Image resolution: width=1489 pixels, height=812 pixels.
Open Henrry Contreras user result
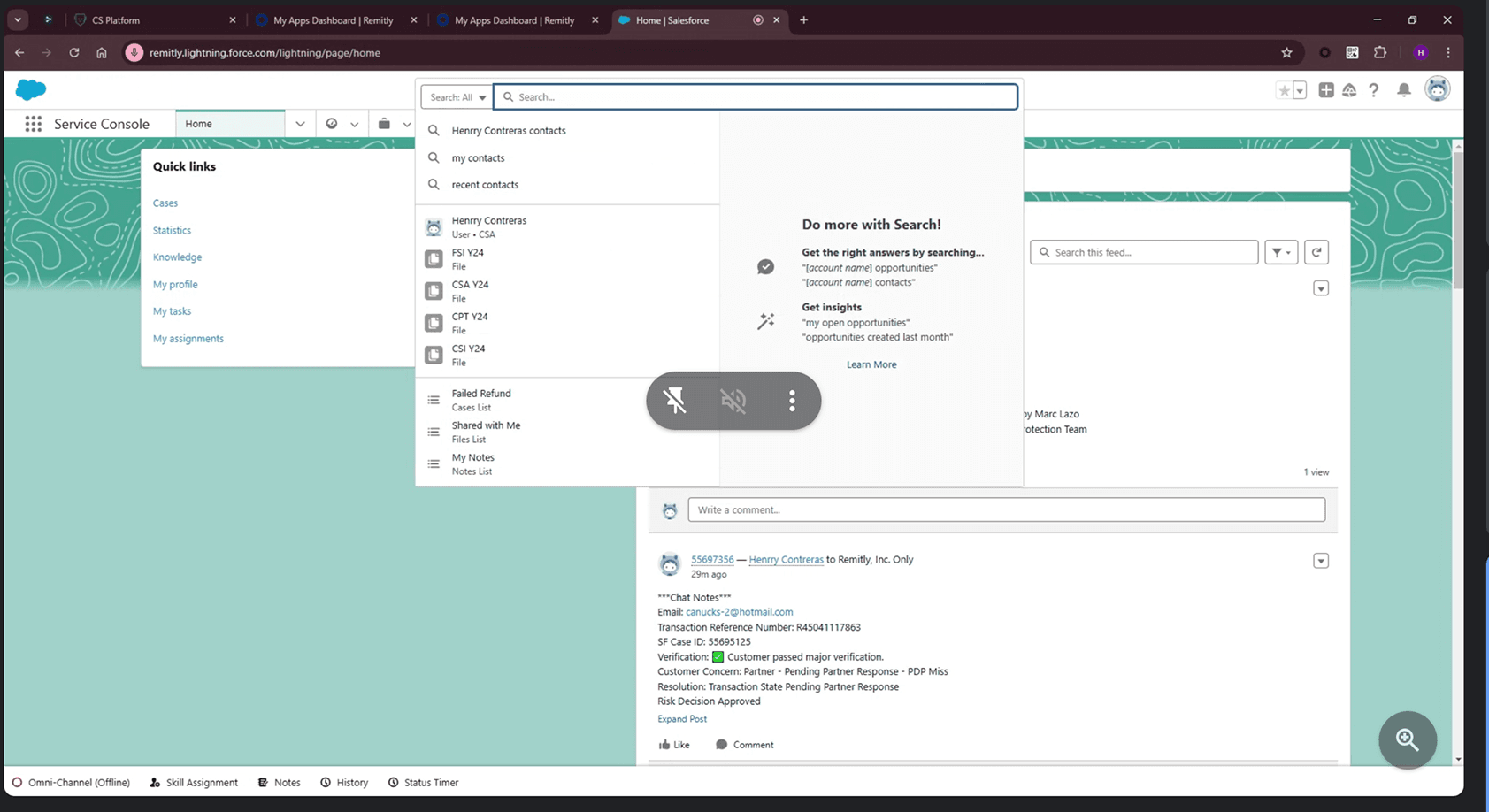(567, 227)
